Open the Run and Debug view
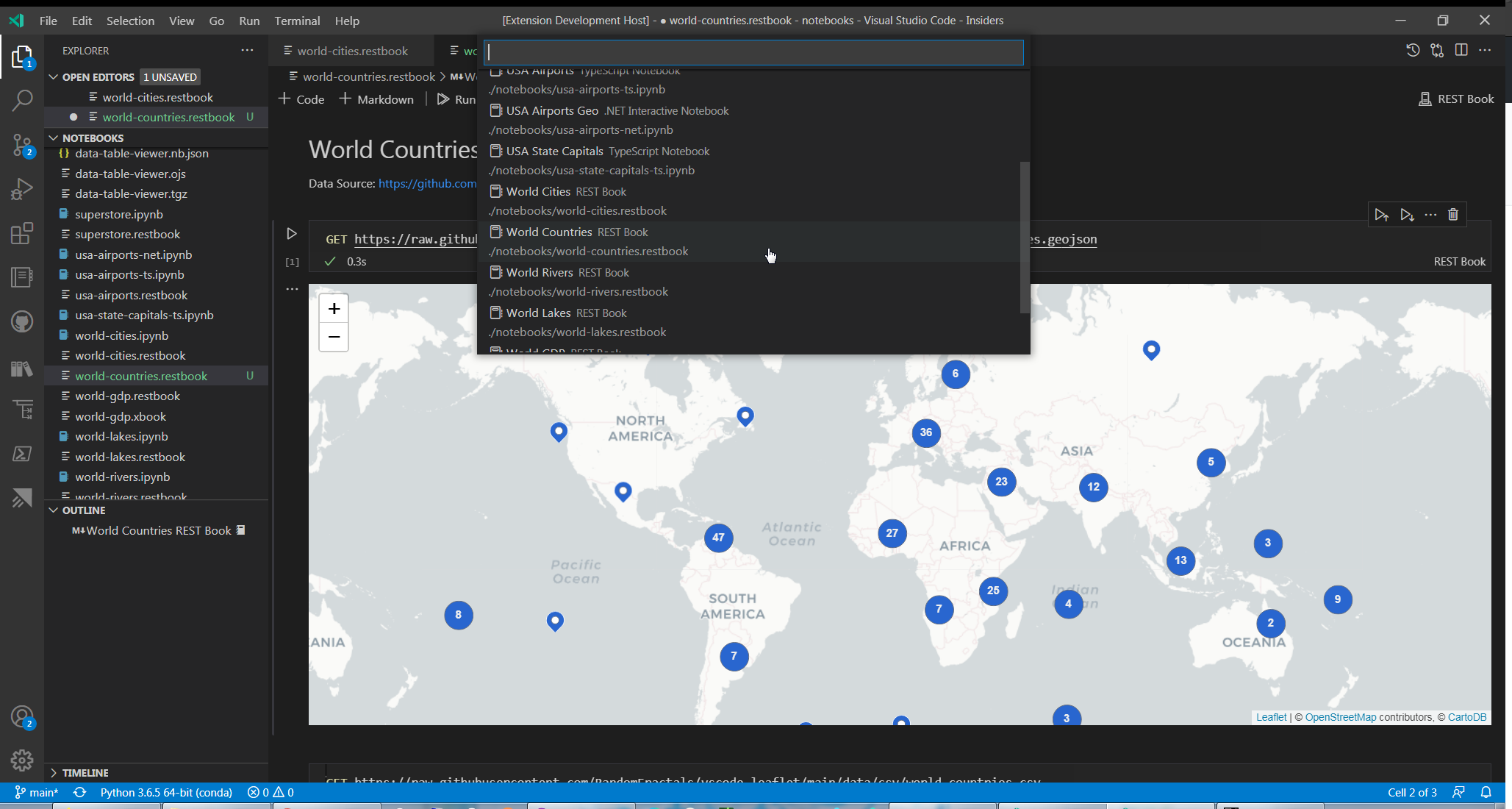 pyautogui.click(x=22, y=189)
